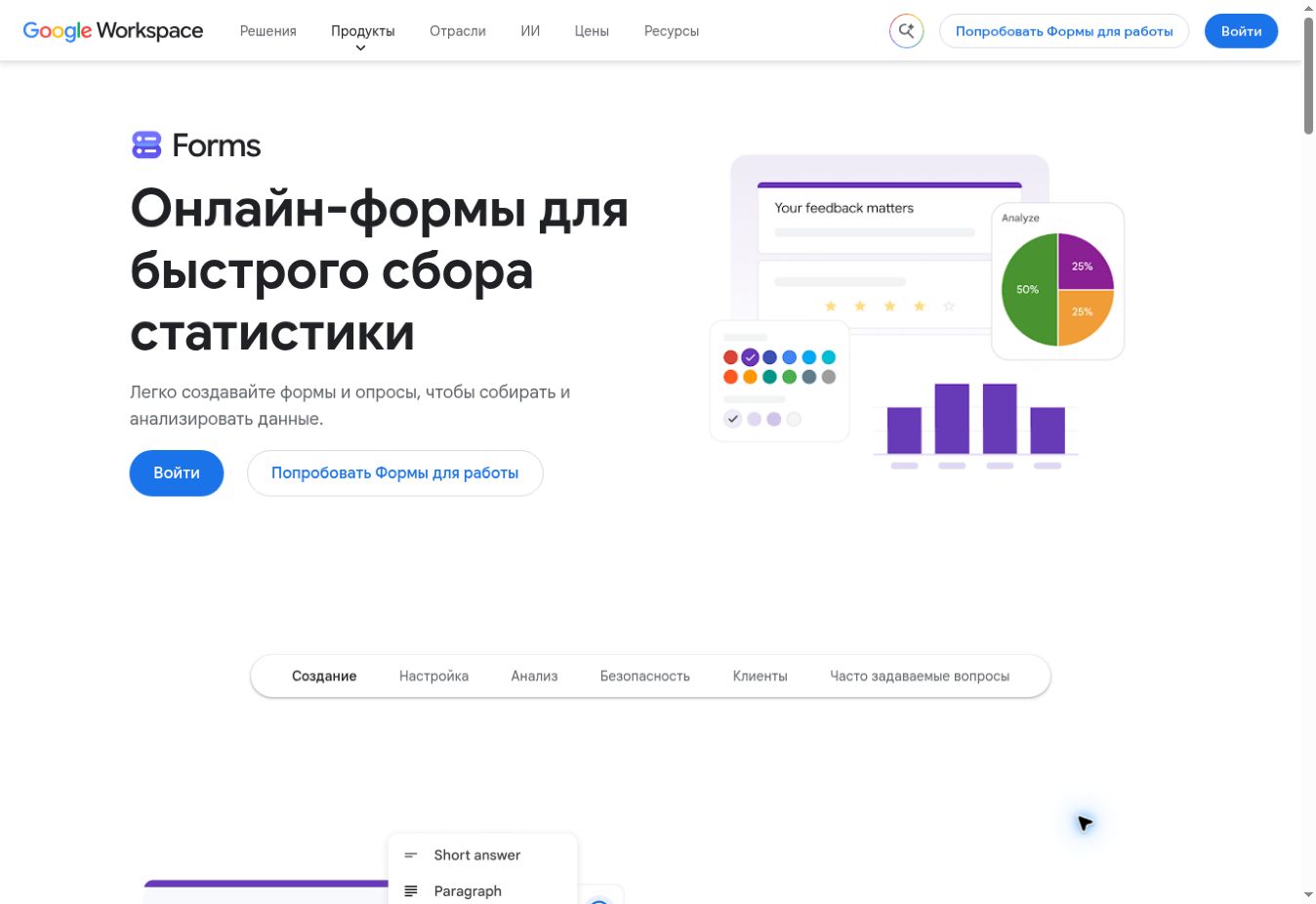
Task: Jump to Часто задаваемые вопросы section
Action: coord(920,676)
